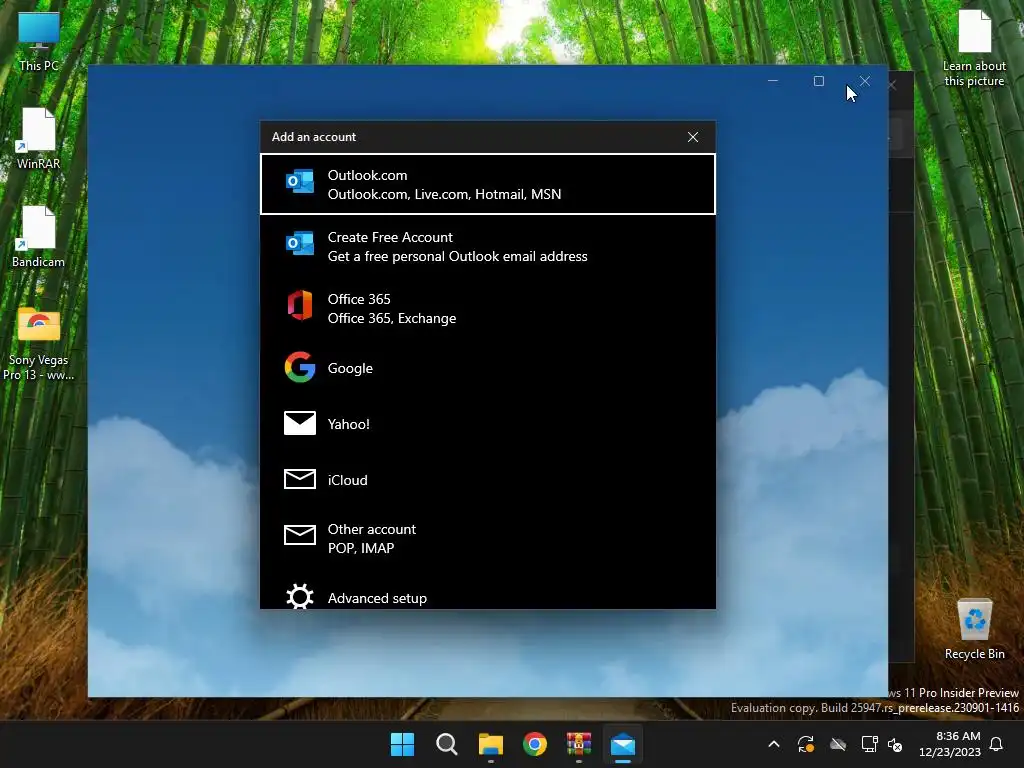
Task: Click the Advanced setup gear icon
Action: point(300,596)
